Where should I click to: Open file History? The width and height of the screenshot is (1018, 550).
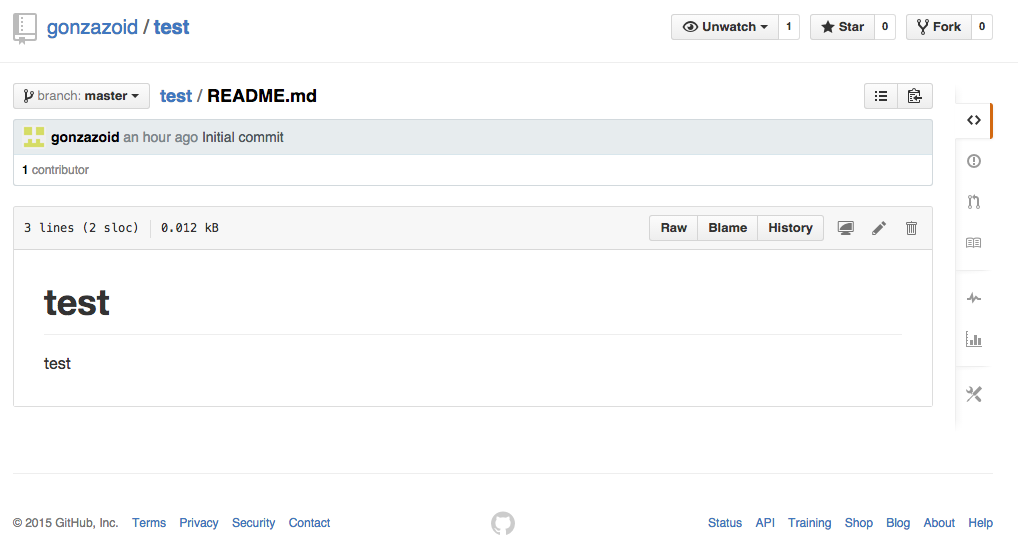coord(790,228)
